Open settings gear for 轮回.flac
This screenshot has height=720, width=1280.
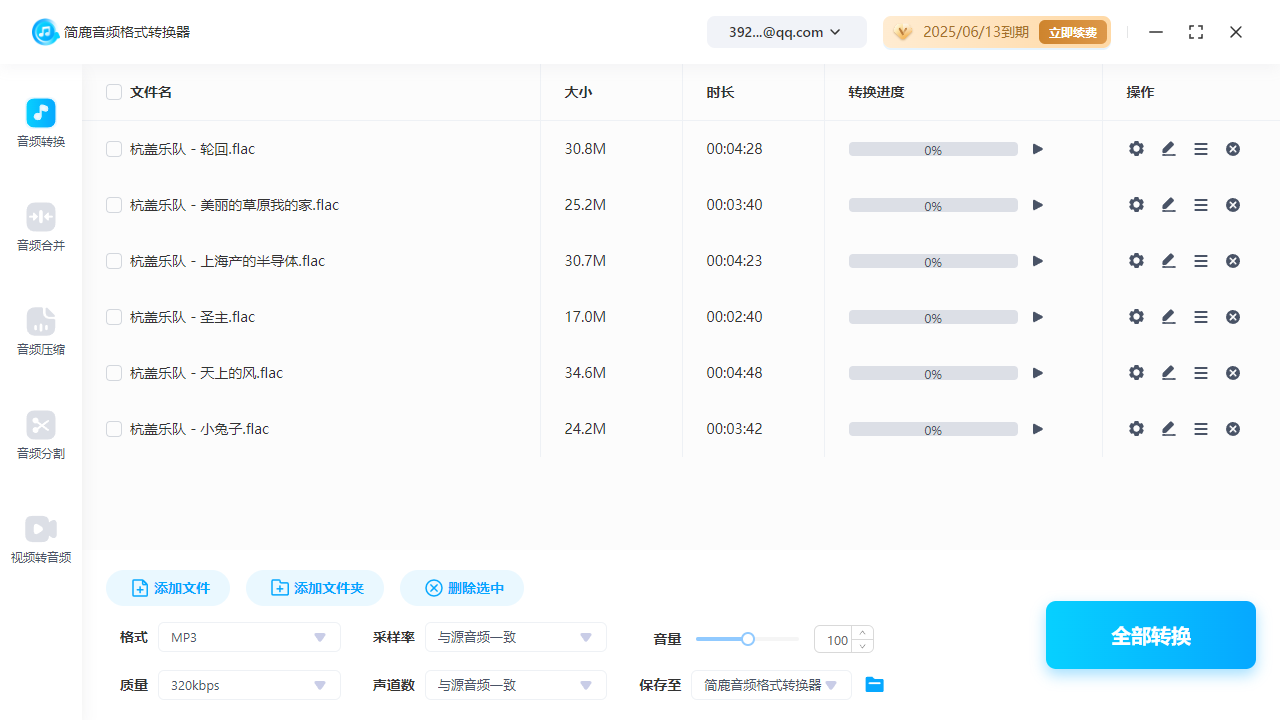pos(1136,149)
